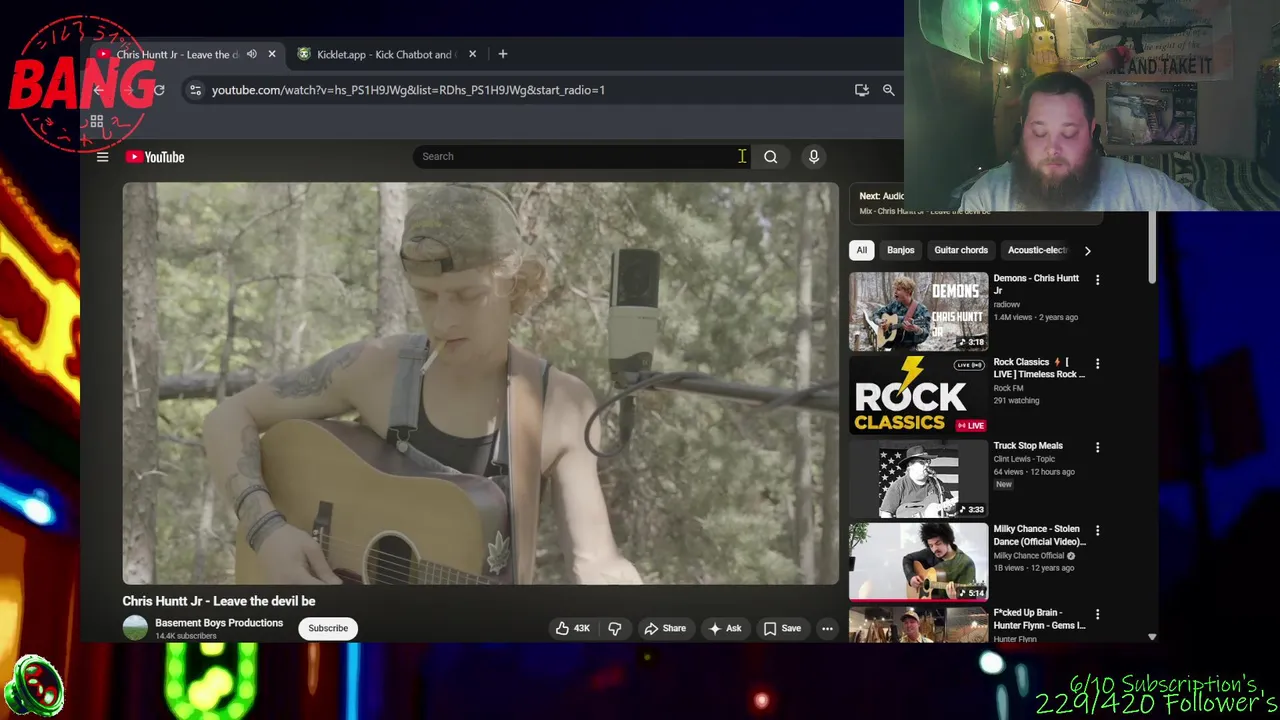Start voice search with the microphone icon
Viewport: 1280px width, 720px height.
[813, 156]
